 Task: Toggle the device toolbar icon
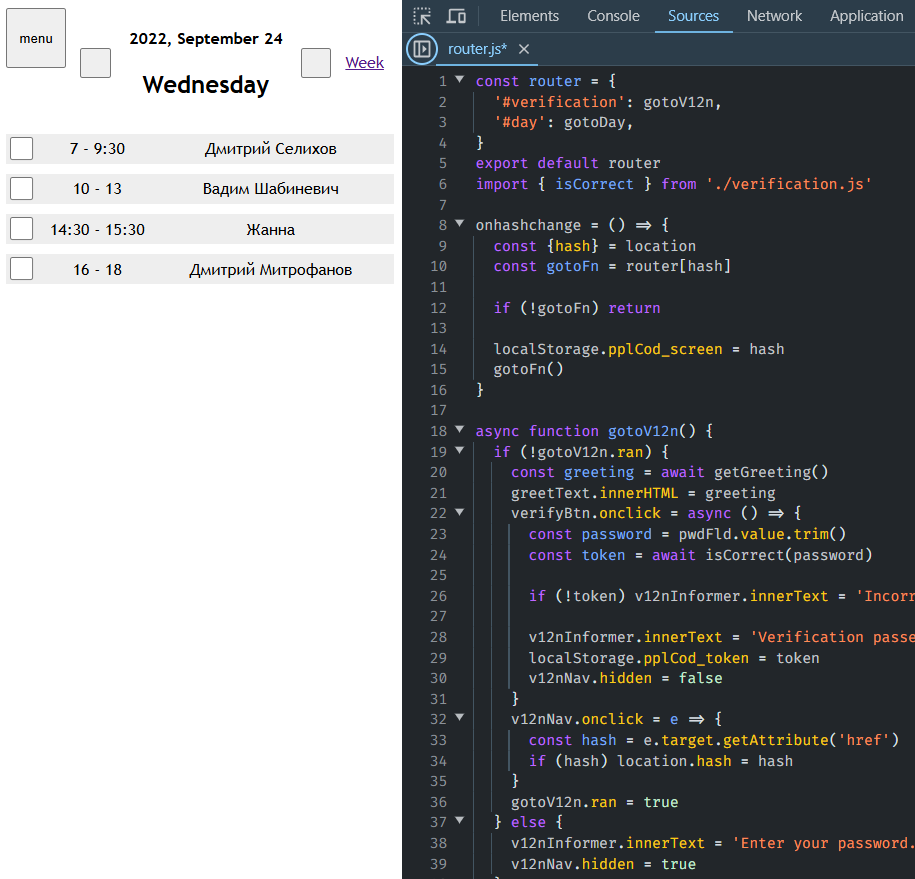pos(456,16)
